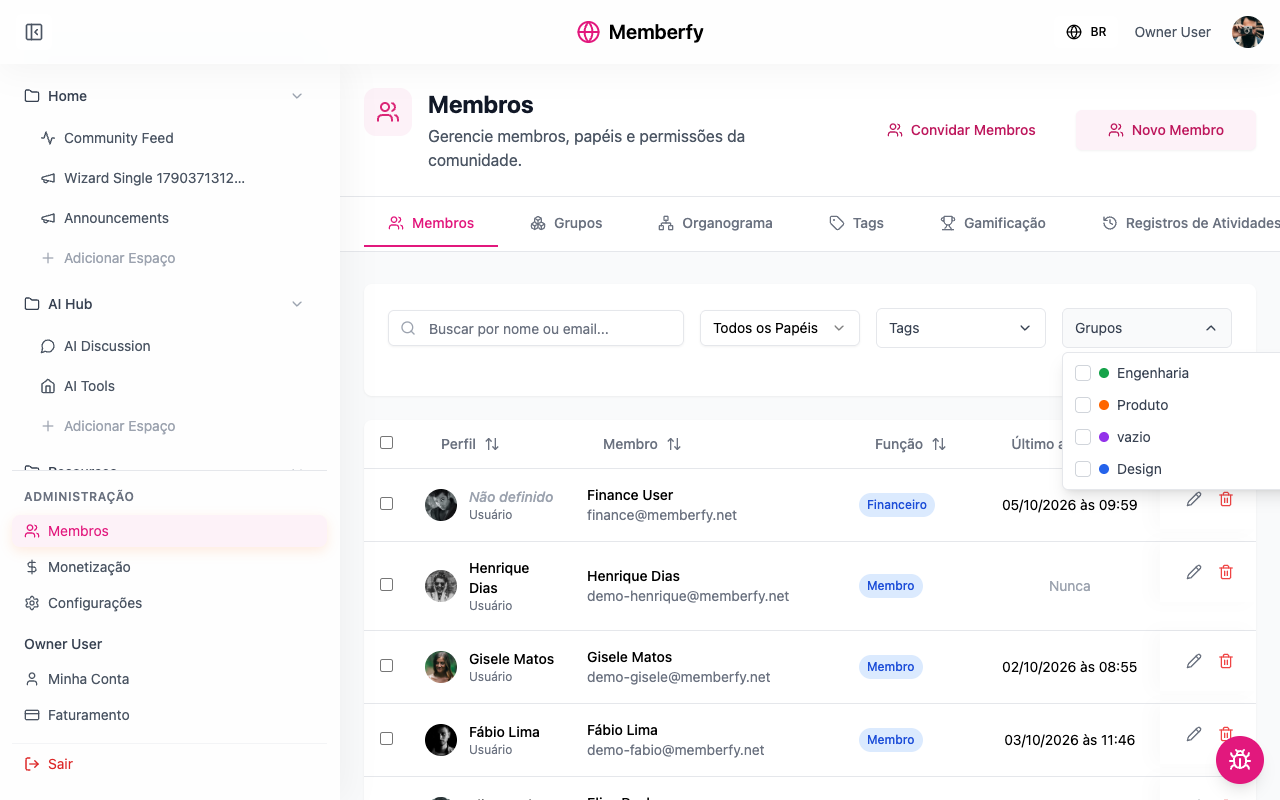
Task: Edit Finance User with the pencil icon
Action: point(1194,499)
